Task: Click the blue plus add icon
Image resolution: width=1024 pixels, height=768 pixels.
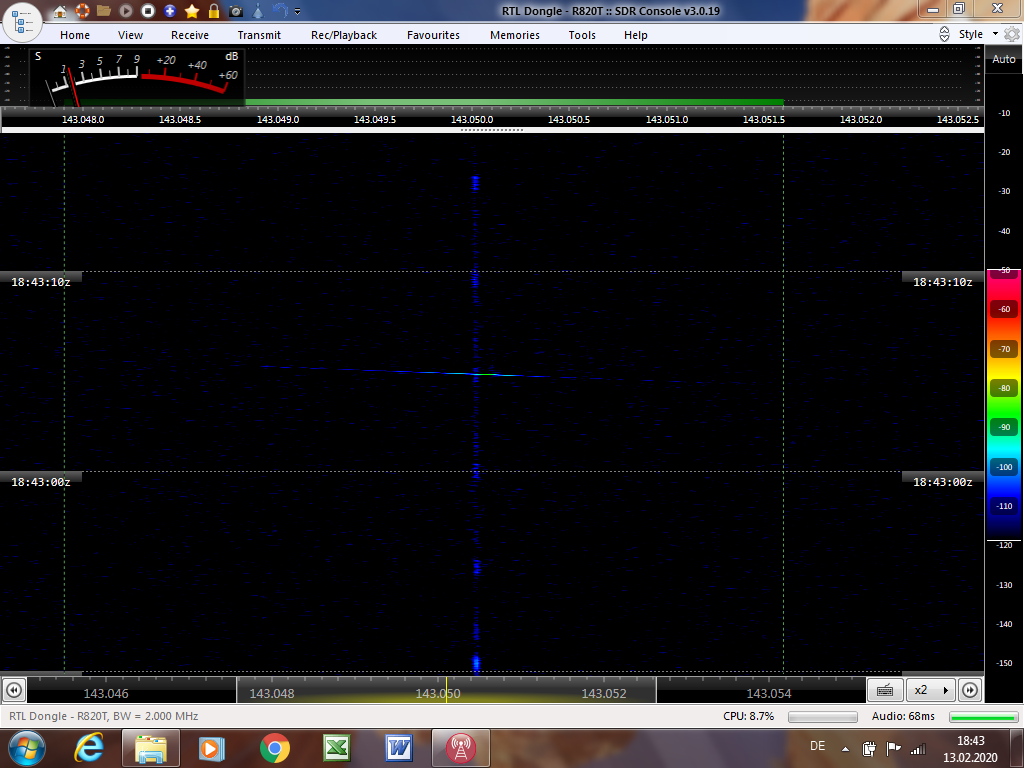Action: [170, 11]
